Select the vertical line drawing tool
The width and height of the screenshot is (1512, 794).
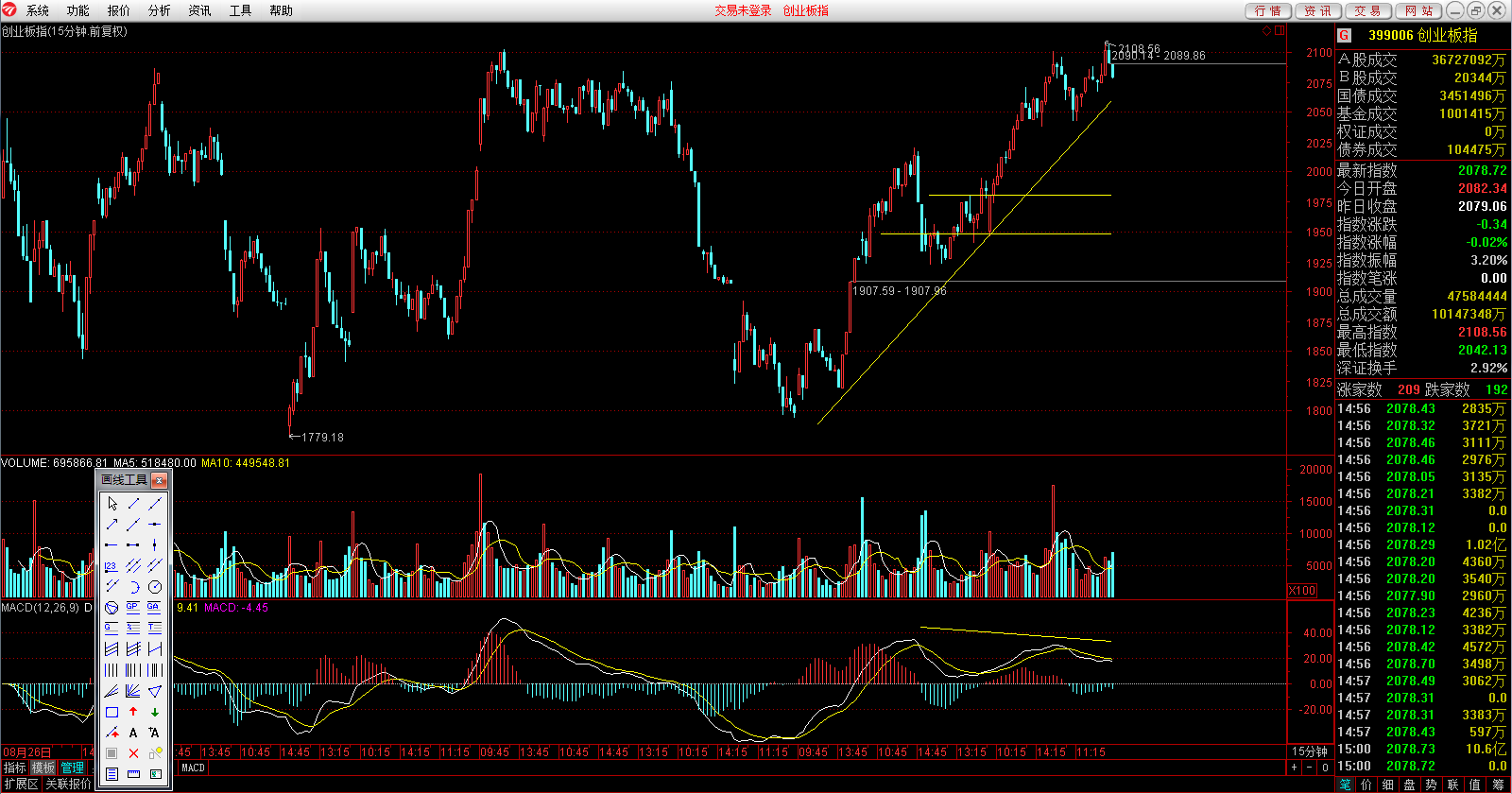click(155, 544)
